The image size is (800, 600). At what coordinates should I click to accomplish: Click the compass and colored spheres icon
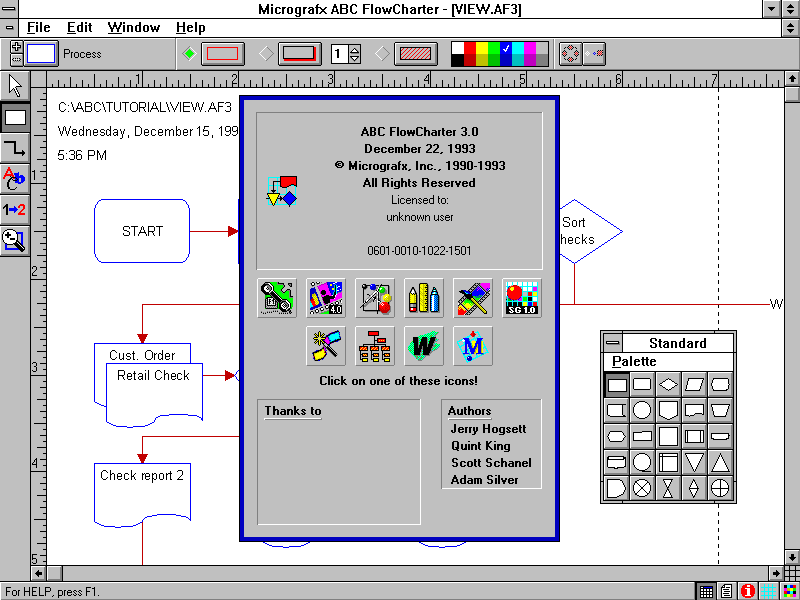[x=375, y=298]
